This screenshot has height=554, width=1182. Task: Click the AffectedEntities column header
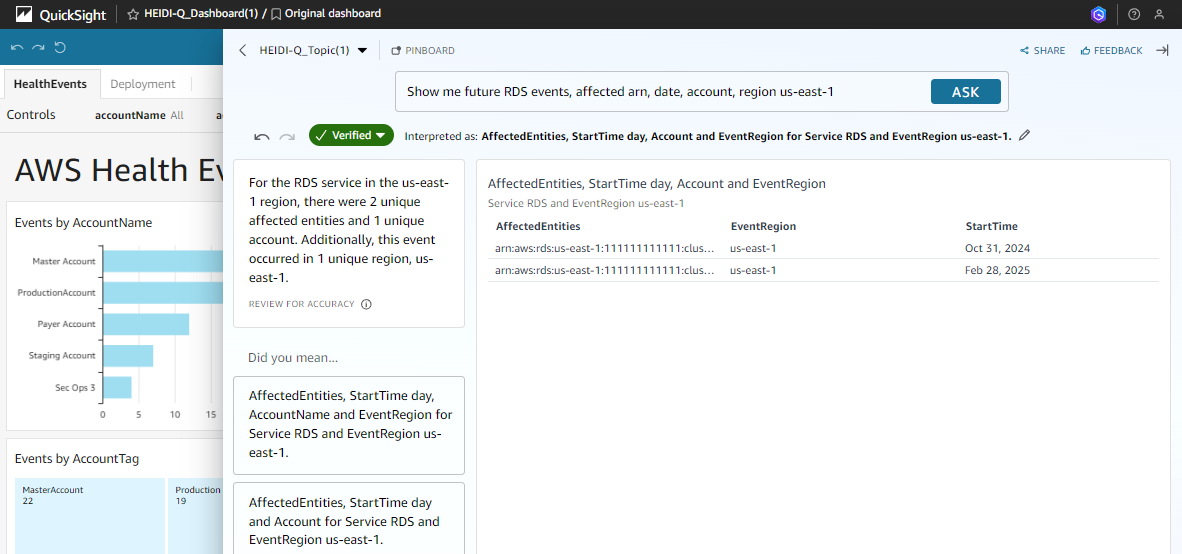tap(537, 226)
